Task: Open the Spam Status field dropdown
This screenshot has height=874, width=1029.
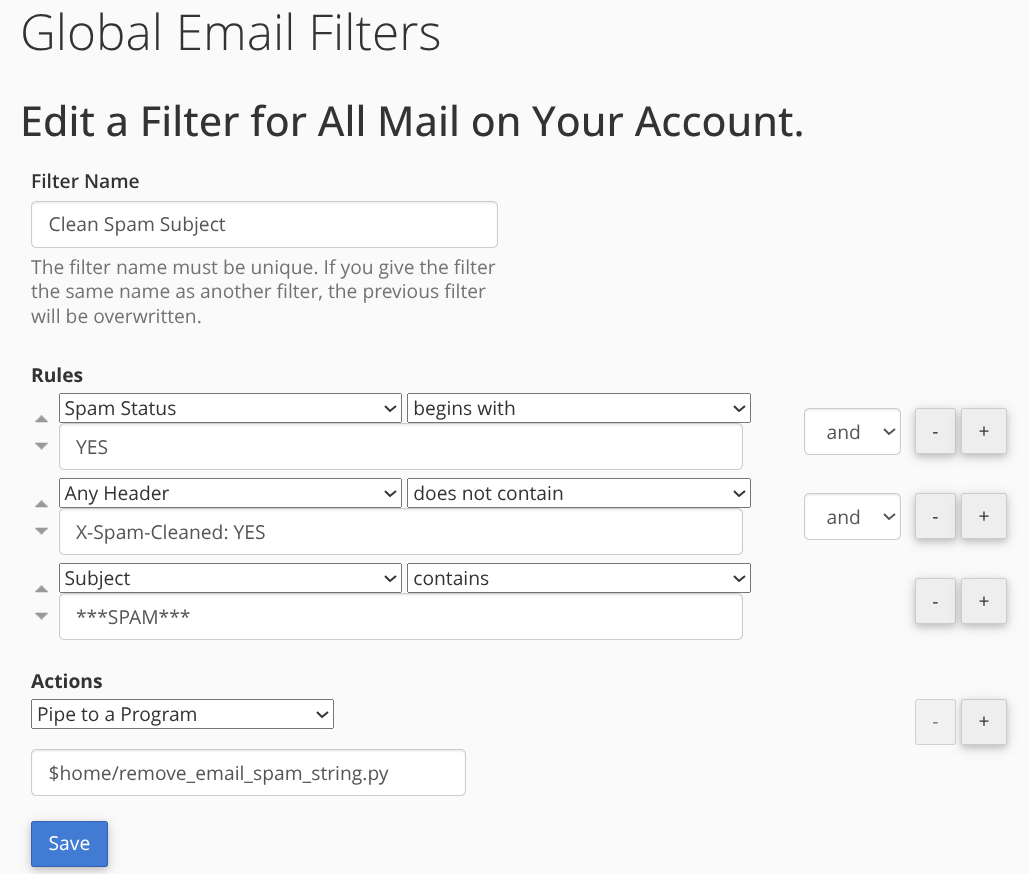Action: click(x=230, y=409)
